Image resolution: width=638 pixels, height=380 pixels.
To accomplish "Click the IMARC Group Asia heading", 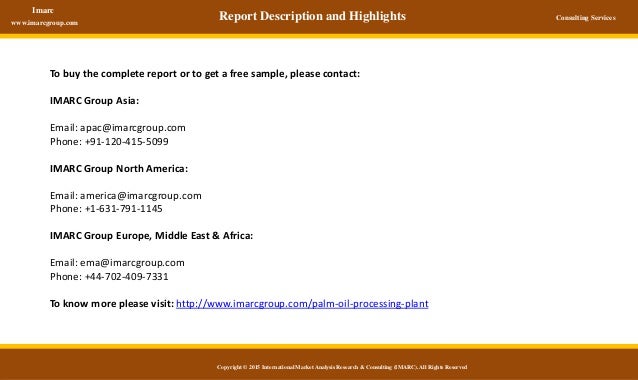I will 94,100.
